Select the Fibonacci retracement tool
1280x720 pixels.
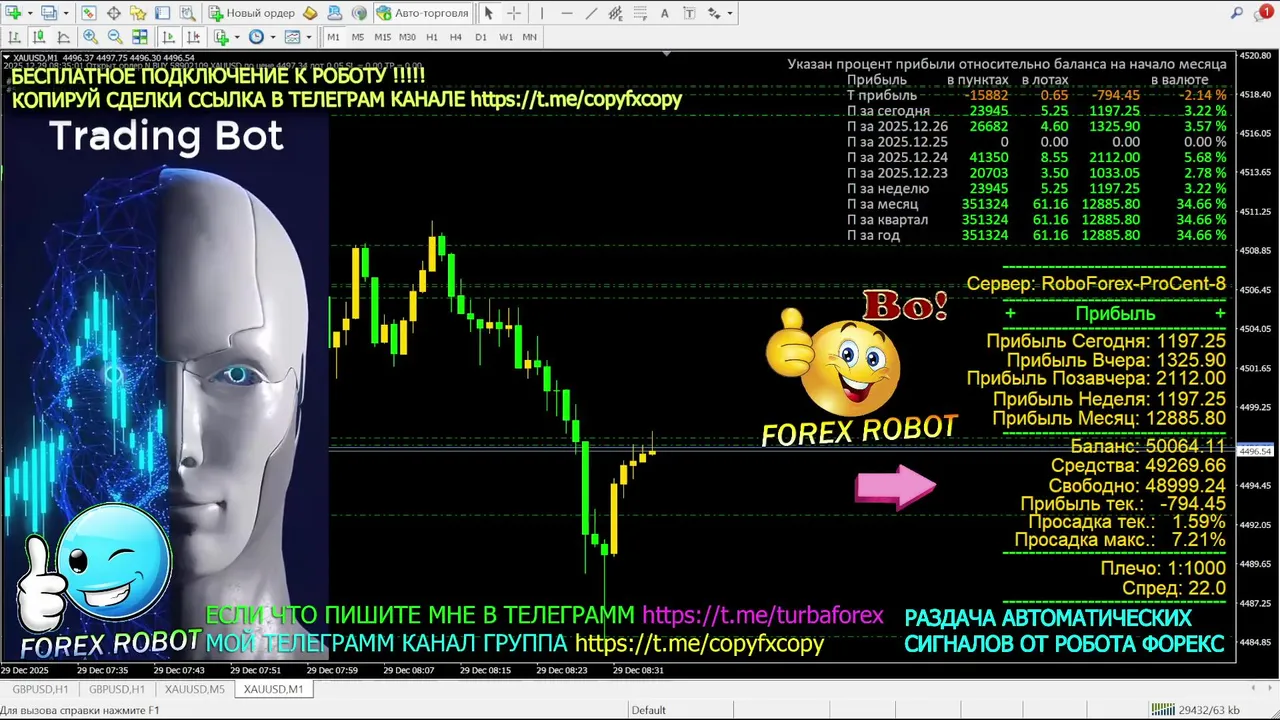[640, 13]
